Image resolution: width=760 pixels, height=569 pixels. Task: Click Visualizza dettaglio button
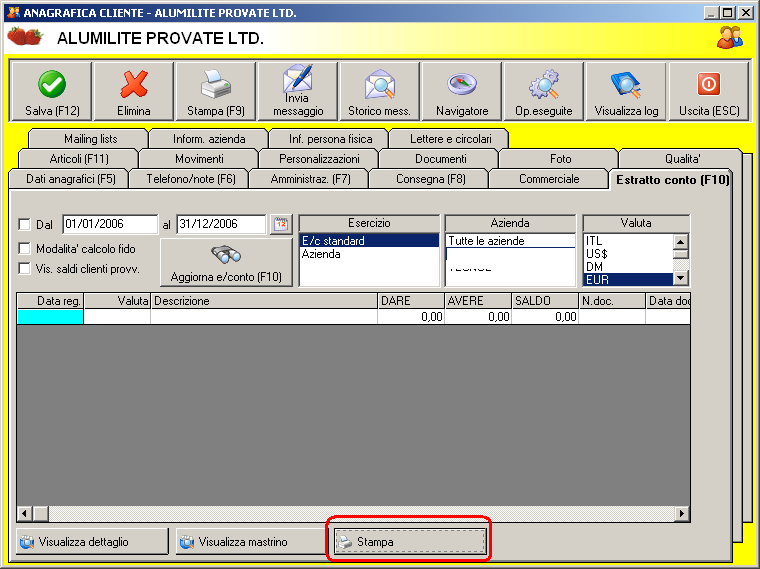(92, 541)
